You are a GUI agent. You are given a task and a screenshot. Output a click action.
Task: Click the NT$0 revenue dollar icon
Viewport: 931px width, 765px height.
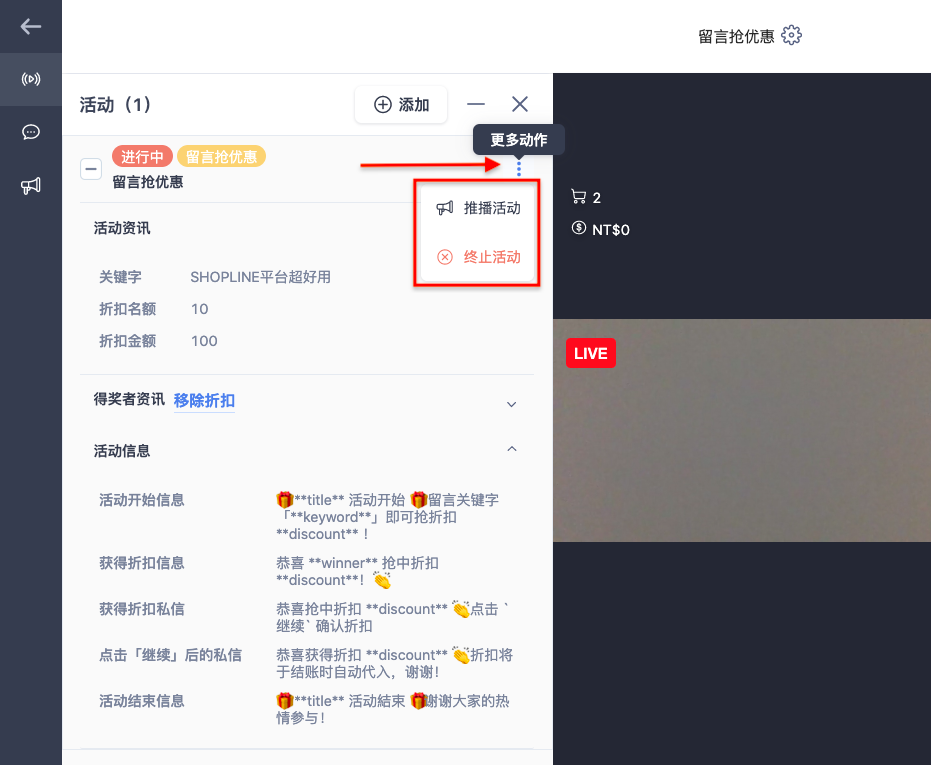578,228
